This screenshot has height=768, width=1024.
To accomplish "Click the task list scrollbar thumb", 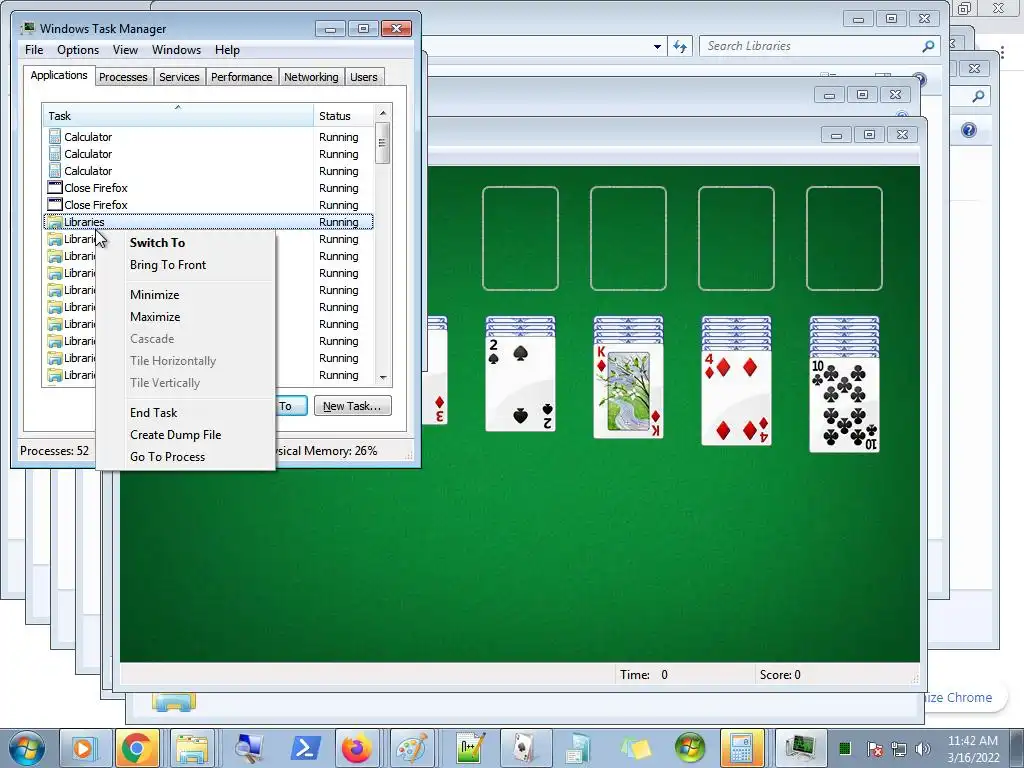I will click(x=383, y=144).
